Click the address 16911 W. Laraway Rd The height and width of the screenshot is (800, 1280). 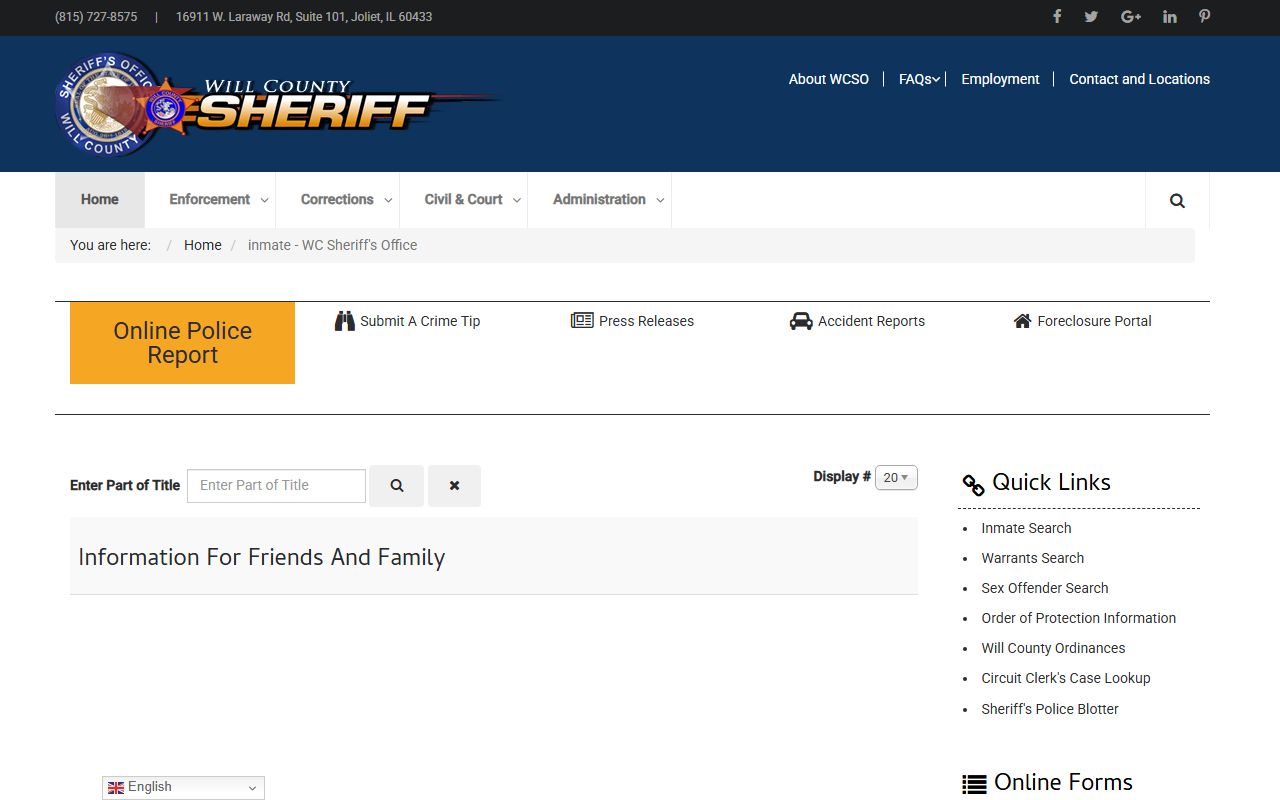click(304, 17)
